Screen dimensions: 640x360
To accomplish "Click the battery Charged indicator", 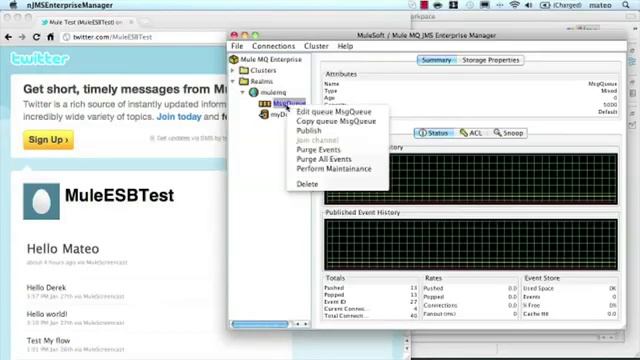I will 561,5.
